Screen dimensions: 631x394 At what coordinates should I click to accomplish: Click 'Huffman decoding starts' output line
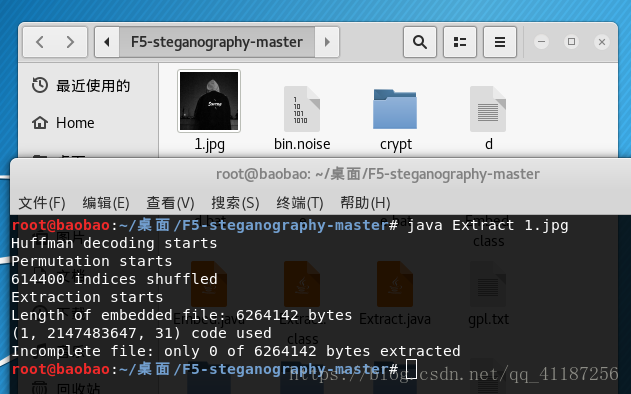(114, 243)
